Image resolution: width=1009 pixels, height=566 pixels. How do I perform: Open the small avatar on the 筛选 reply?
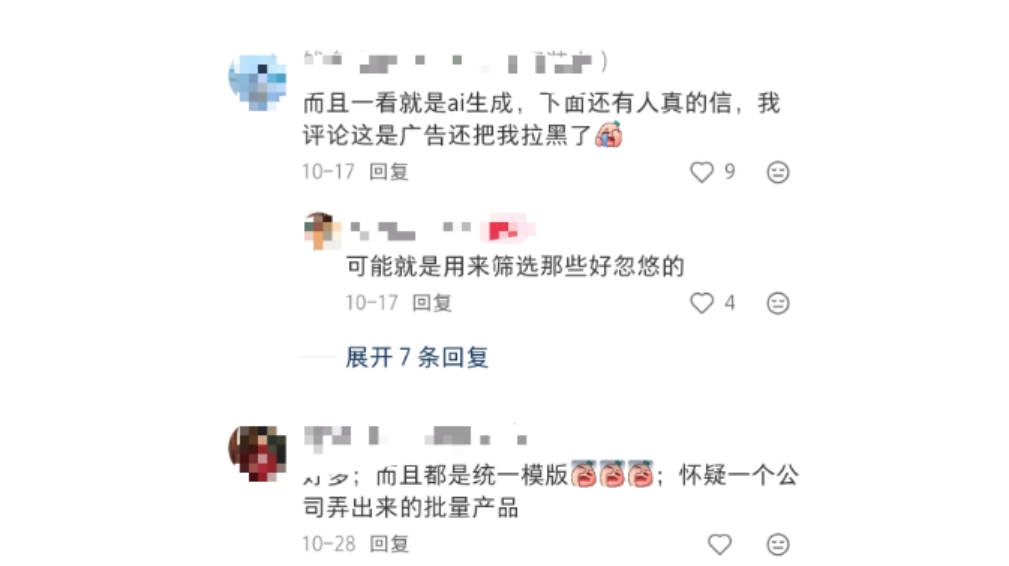322,231
